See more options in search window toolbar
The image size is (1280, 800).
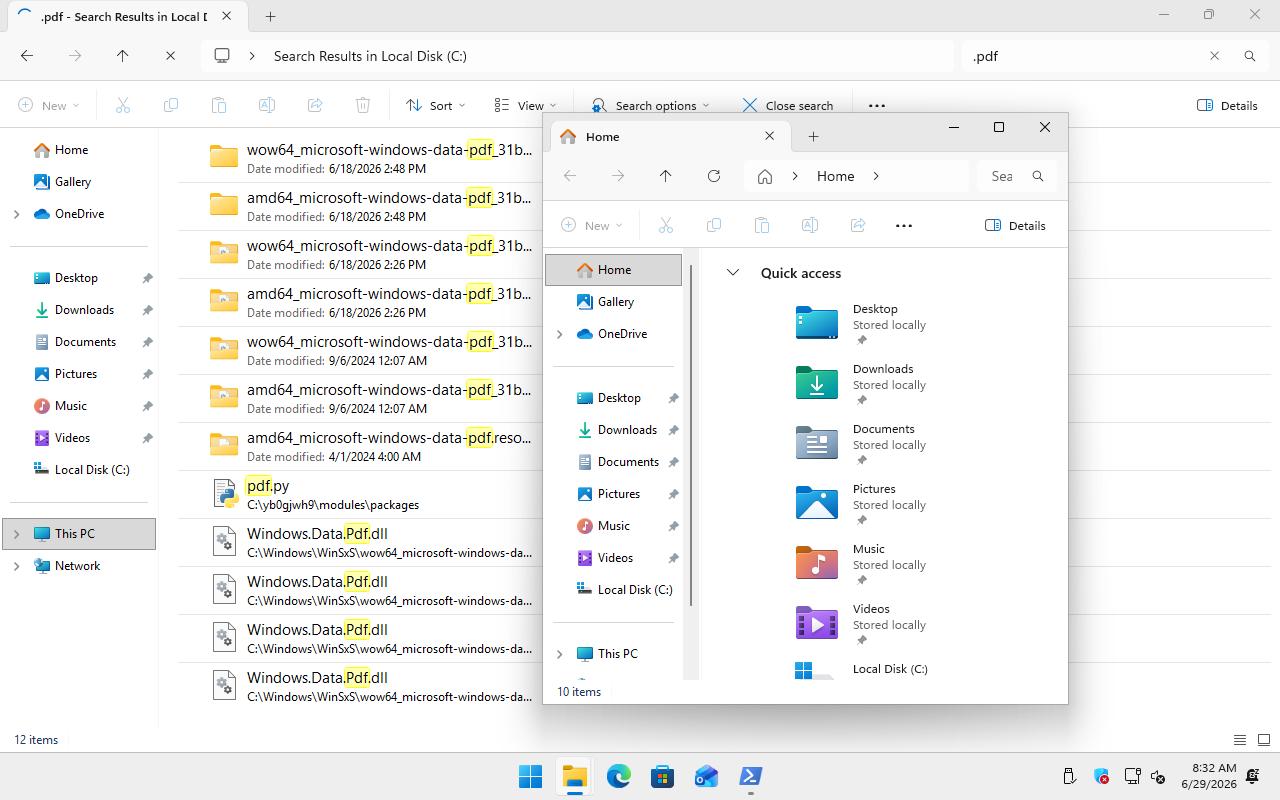877,105
